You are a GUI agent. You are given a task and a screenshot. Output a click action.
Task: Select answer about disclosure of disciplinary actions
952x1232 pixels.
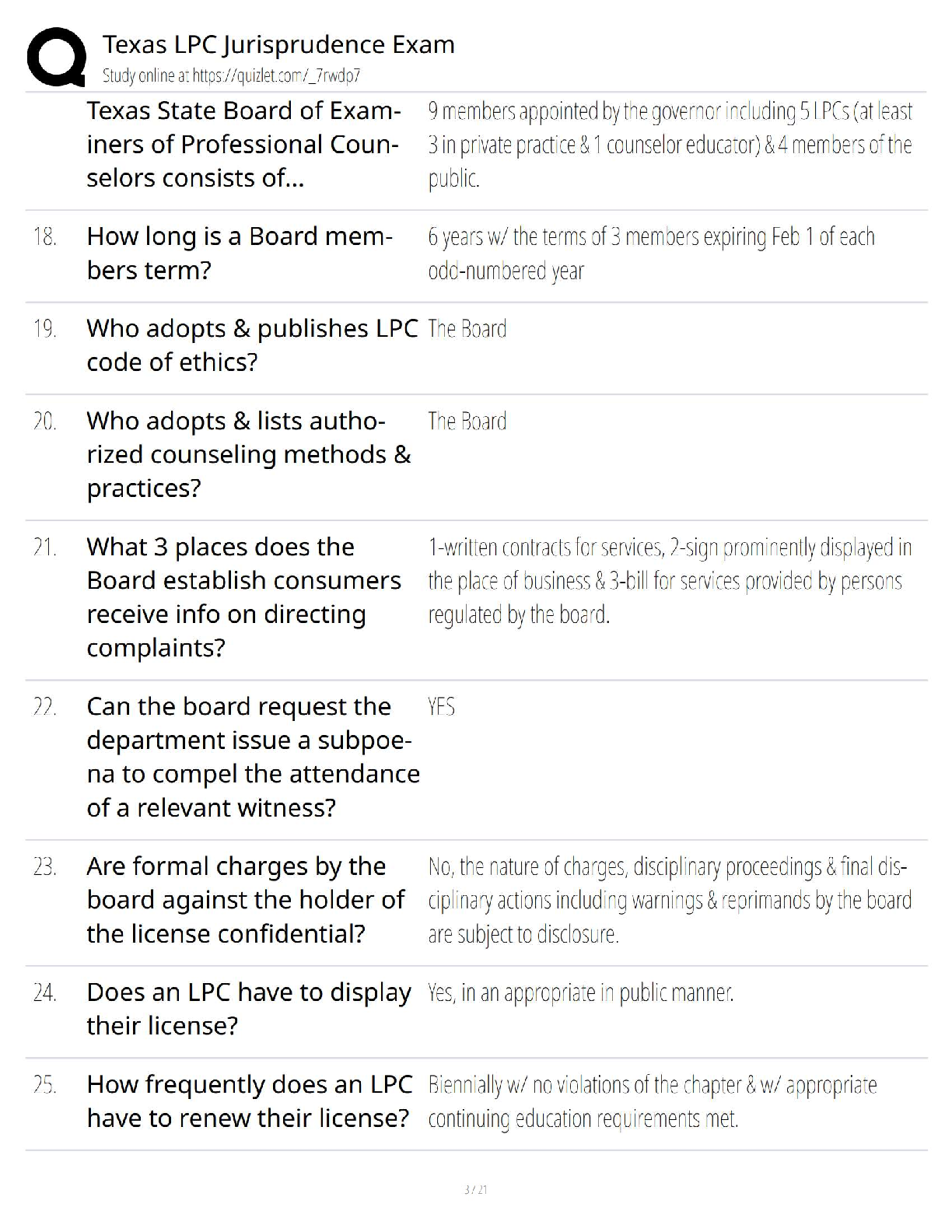669,900
